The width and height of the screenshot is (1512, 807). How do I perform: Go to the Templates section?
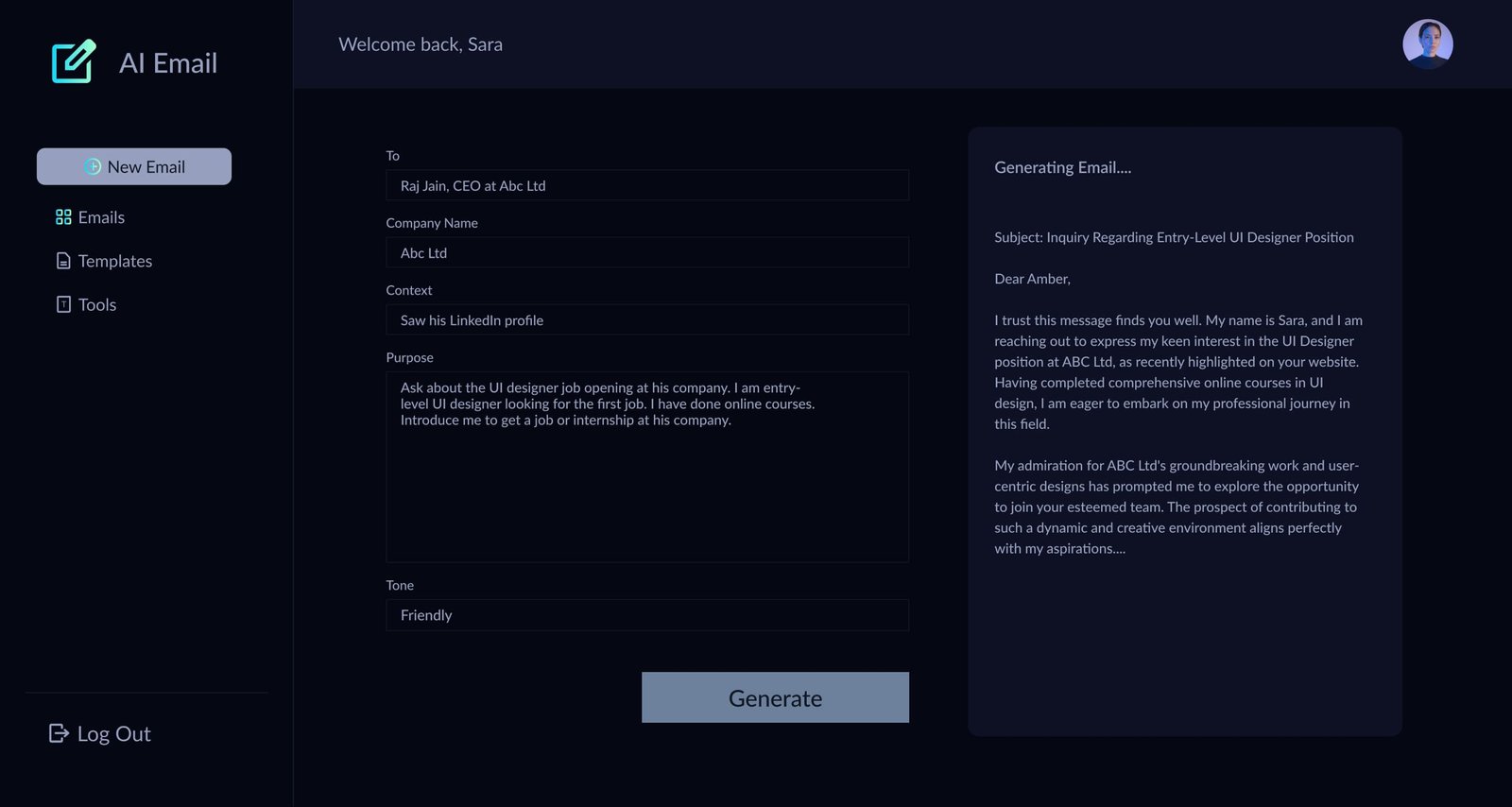tap(114, 261)
